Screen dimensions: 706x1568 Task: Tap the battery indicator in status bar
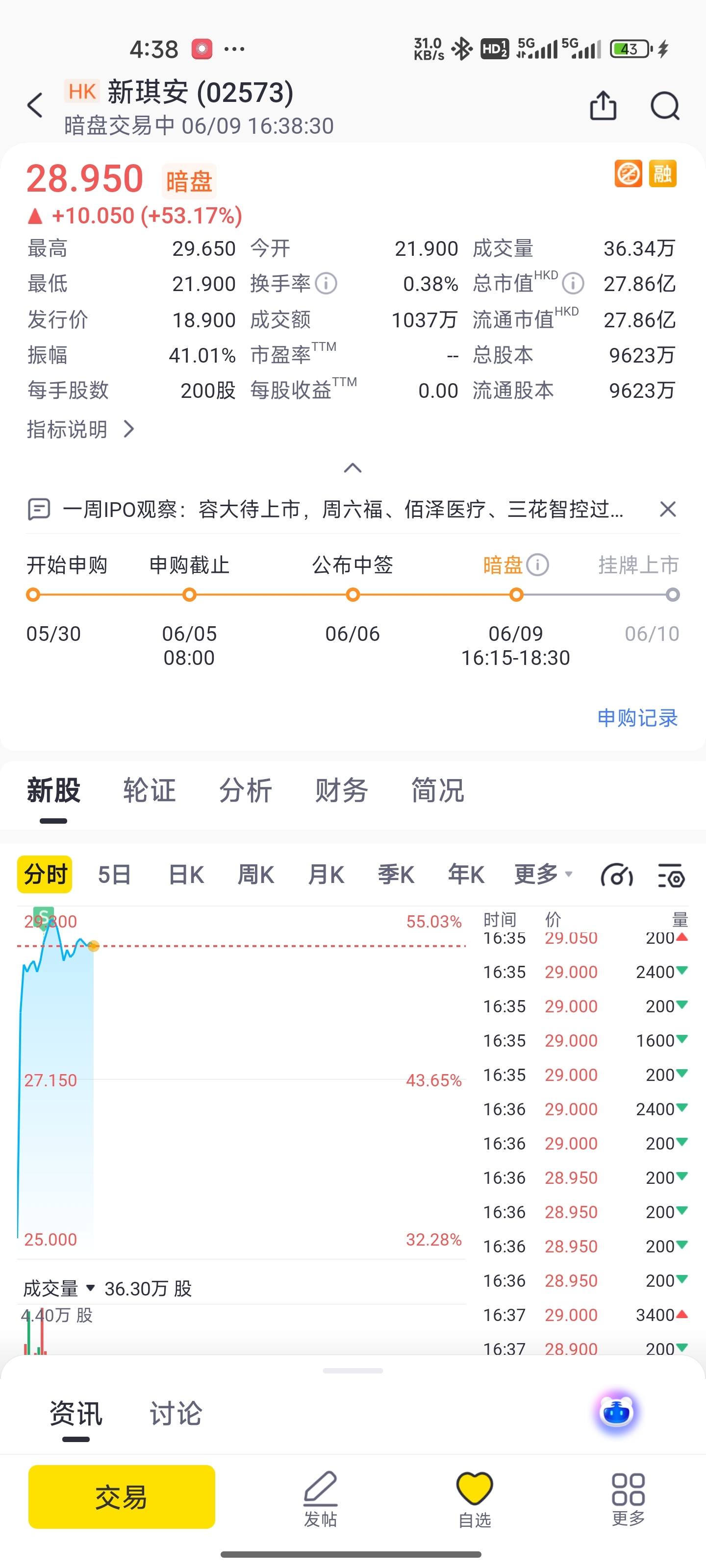click(x=631, y=49)
